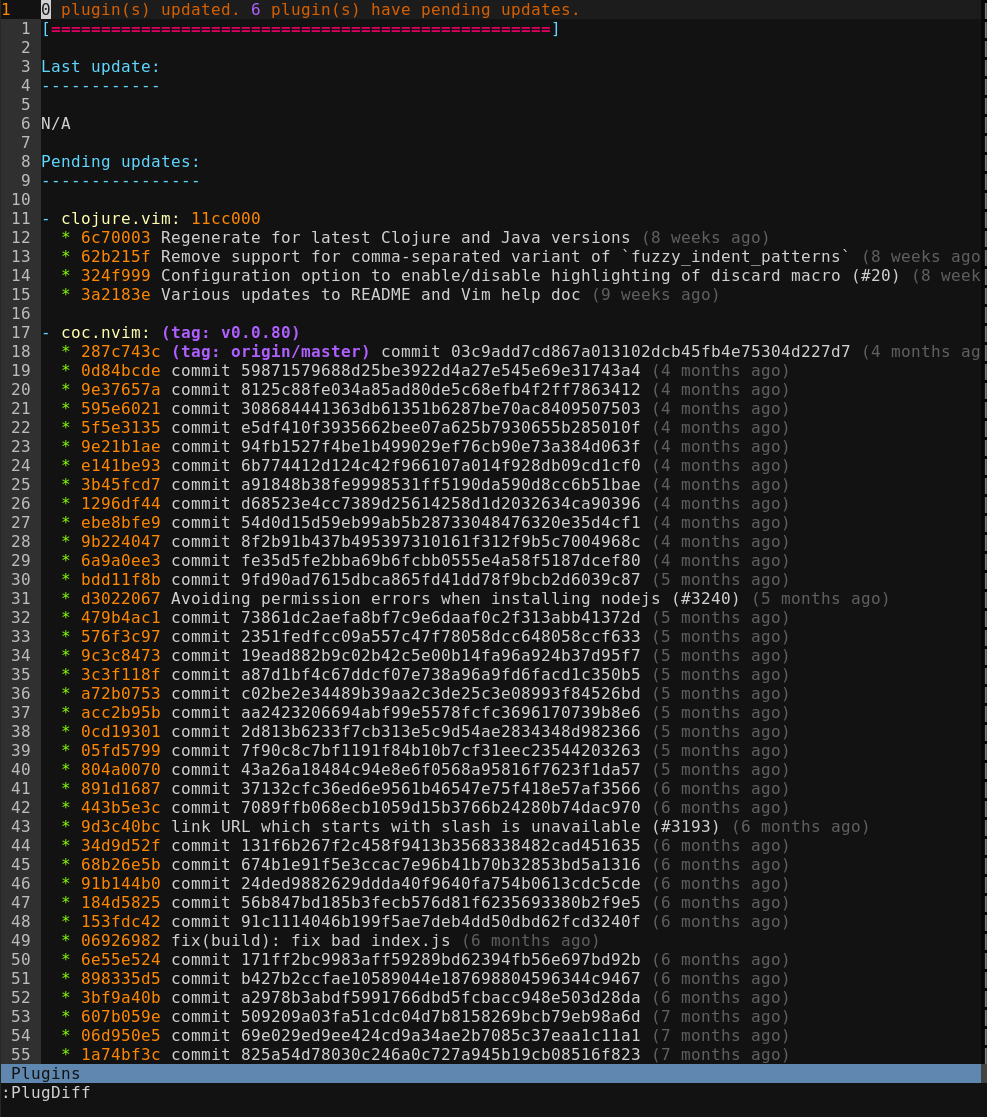Click the clojure.vim plugin entry

(120, 219)
